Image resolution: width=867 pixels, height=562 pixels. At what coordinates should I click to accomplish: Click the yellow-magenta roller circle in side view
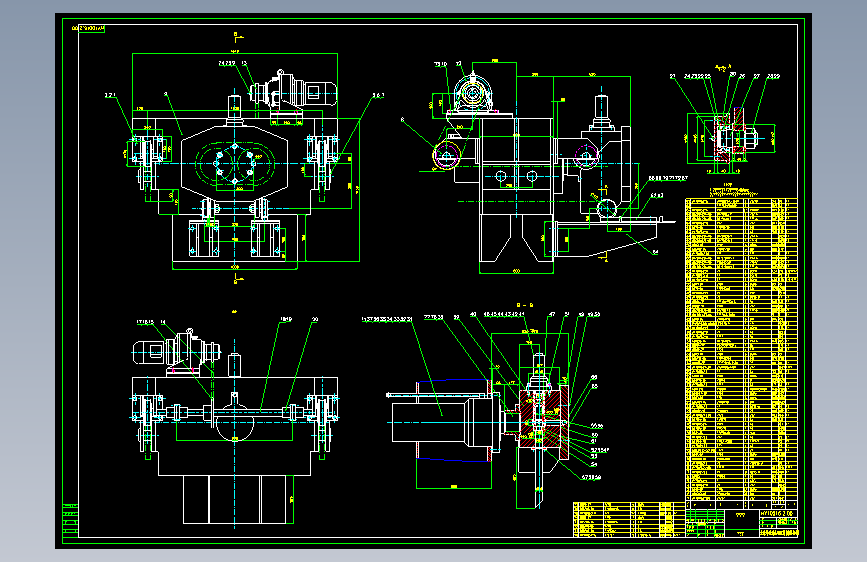[x=446, y=155]
